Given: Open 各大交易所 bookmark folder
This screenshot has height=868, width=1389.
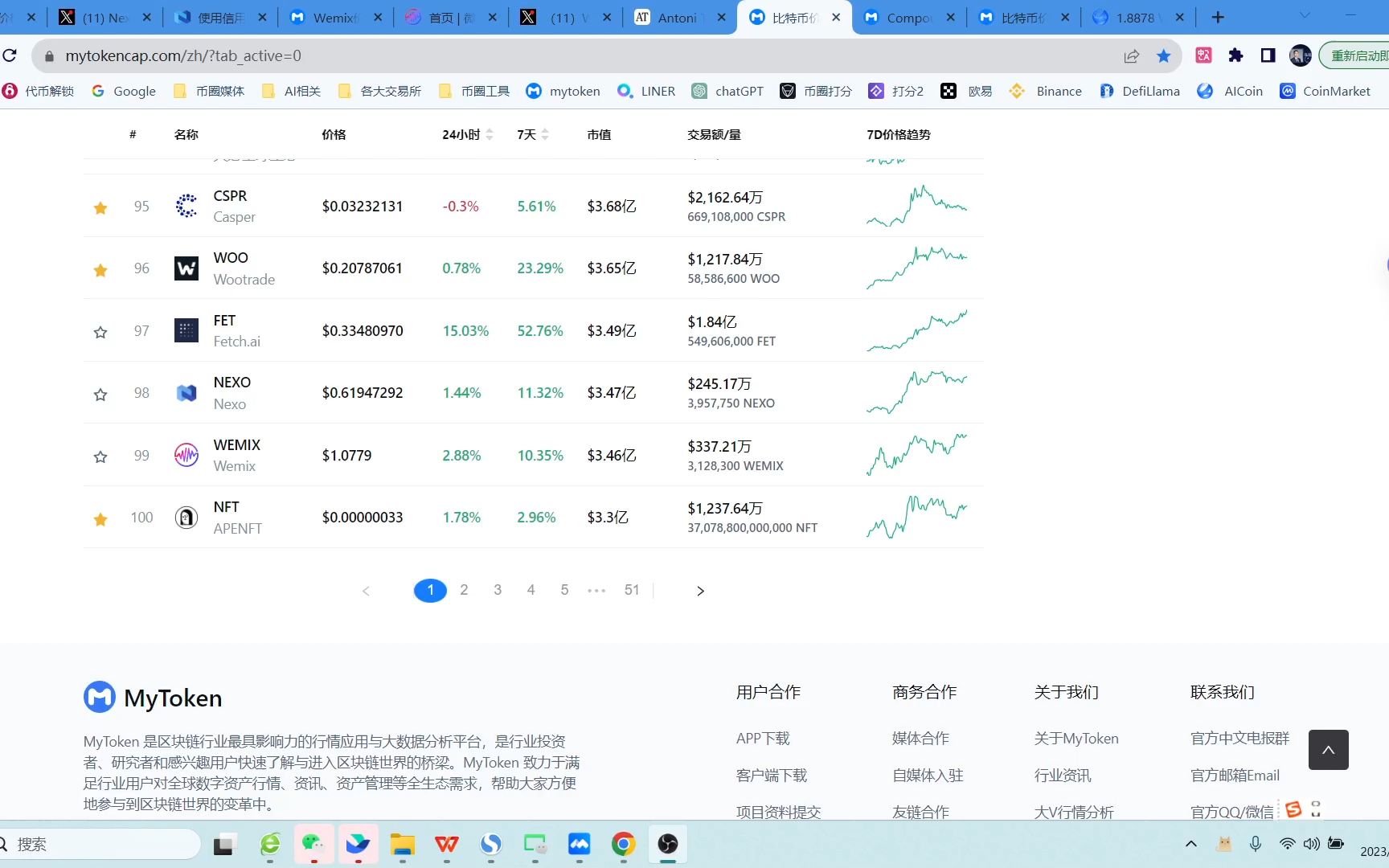Looking at the screenshot, I should 379,91.
